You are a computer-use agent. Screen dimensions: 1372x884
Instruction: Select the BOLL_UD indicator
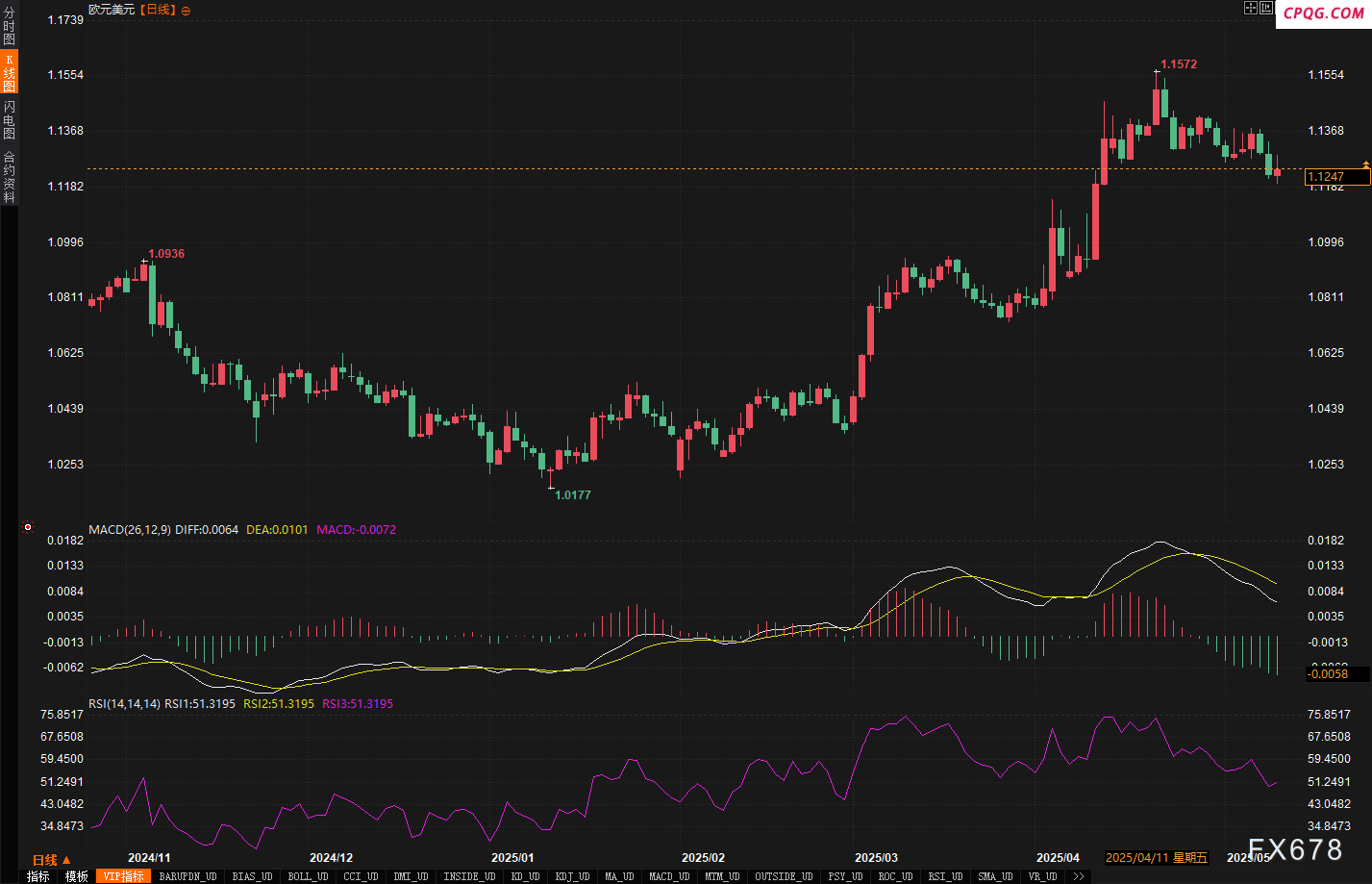(309, 876)
